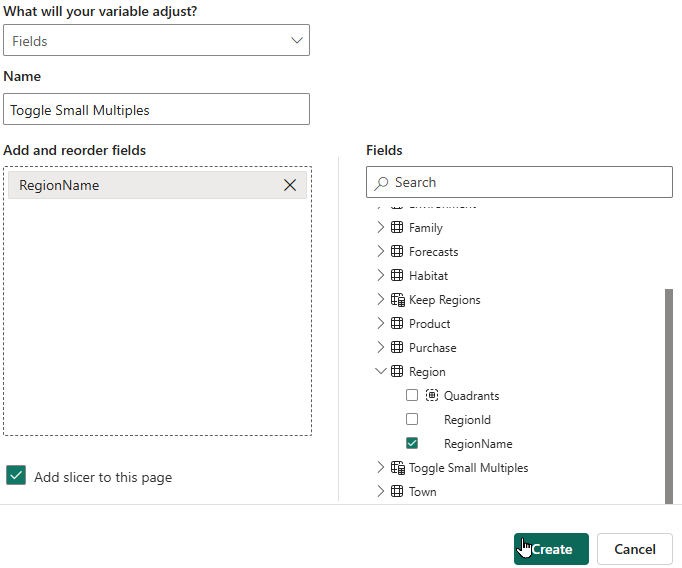This screenshot has width=682, height=568.
Task: Edit the Name field 'Toggle Small Multiples'
Action: (156, 109)
